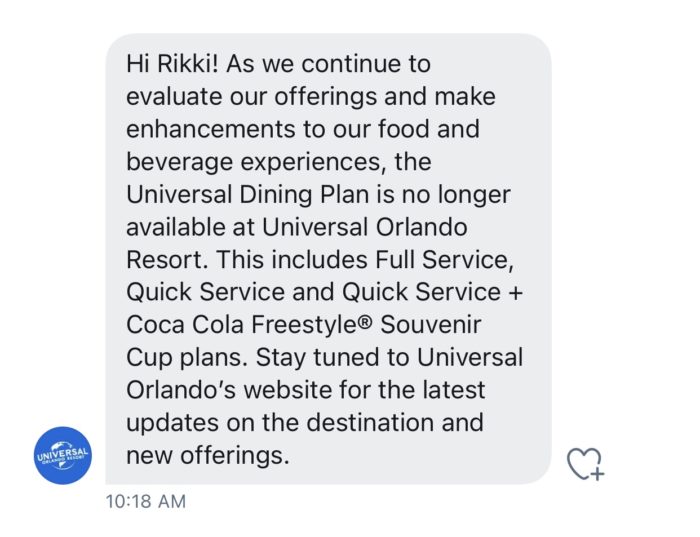Click the globe logo inside the sender avatar
Image resolution: width=700 pixels, height=537 pixels.
[62, 455]
